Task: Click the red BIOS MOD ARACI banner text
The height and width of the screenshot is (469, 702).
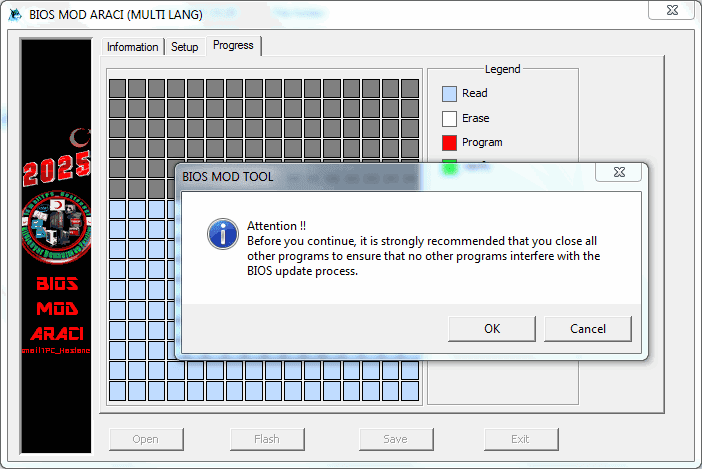Action: (x=57, y=308)
